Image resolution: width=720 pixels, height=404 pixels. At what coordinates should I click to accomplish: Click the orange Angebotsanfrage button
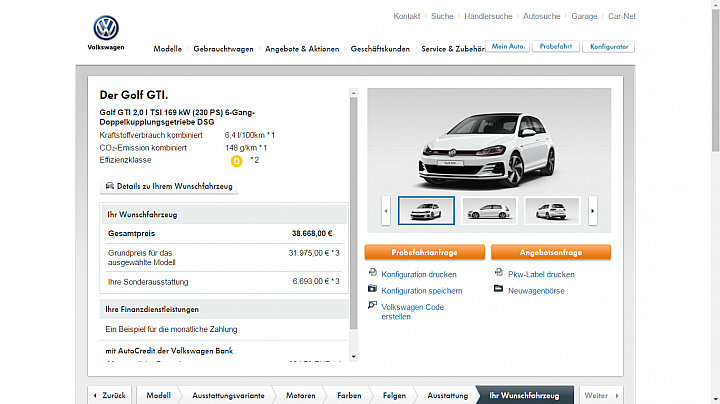tap(551, 252)
